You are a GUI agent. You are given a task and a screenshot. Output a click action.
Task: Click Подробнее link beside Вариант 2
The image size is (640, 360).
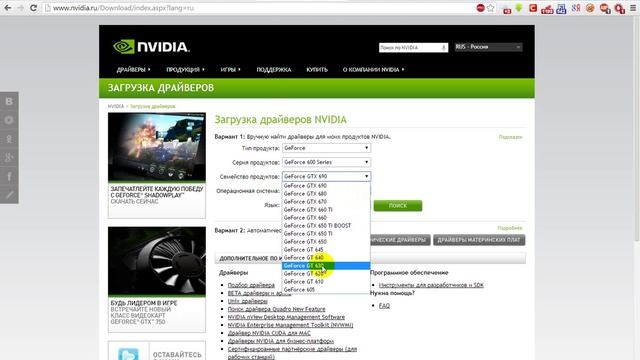tap(510, 228)
